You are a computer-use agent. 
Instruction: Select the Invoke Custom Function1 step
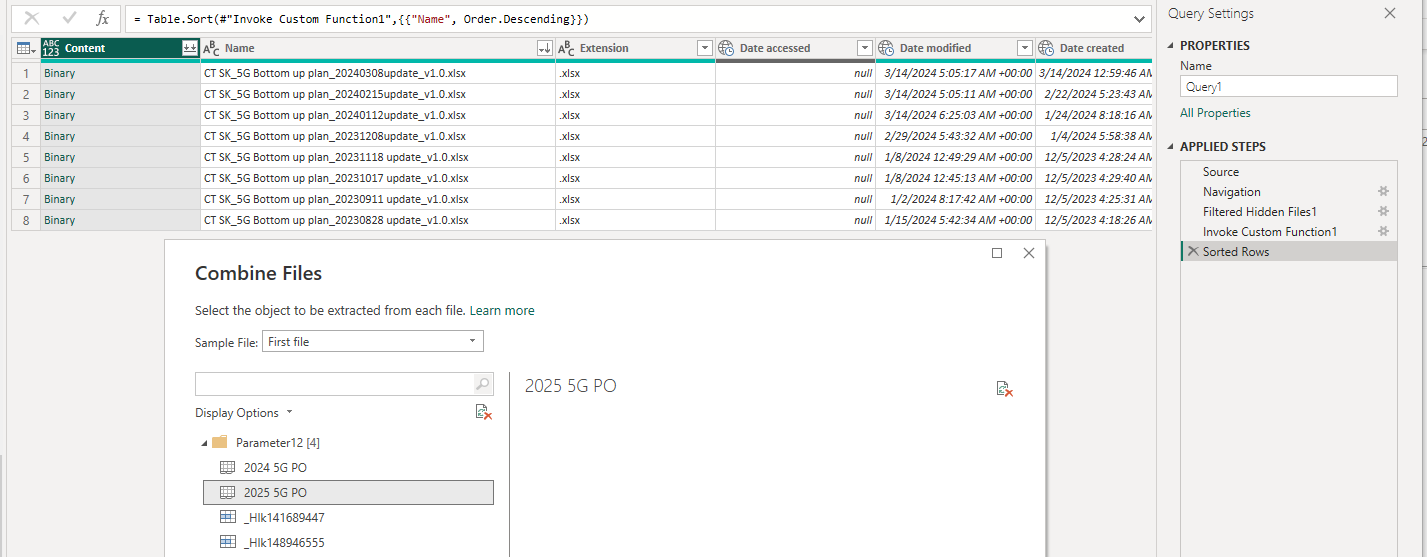pyautogui.click(x=1288, y=232)
